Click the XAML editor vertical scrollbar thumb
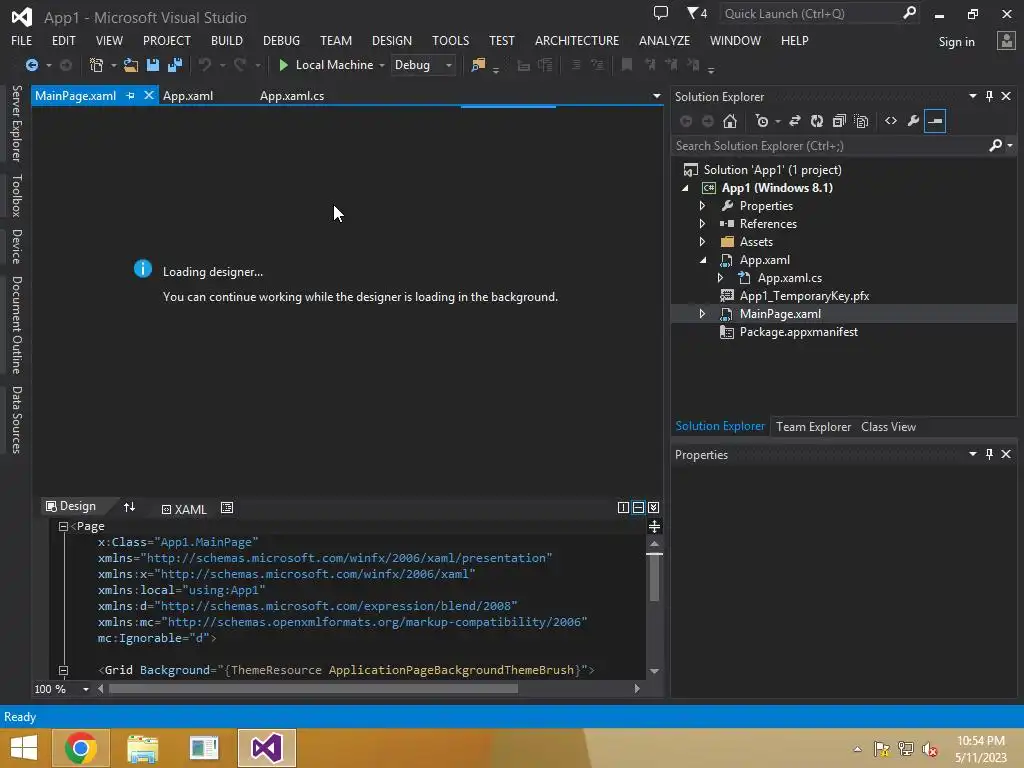This screenshot has width=1024, height=768. pyautogui.click(x=654, y=577)
